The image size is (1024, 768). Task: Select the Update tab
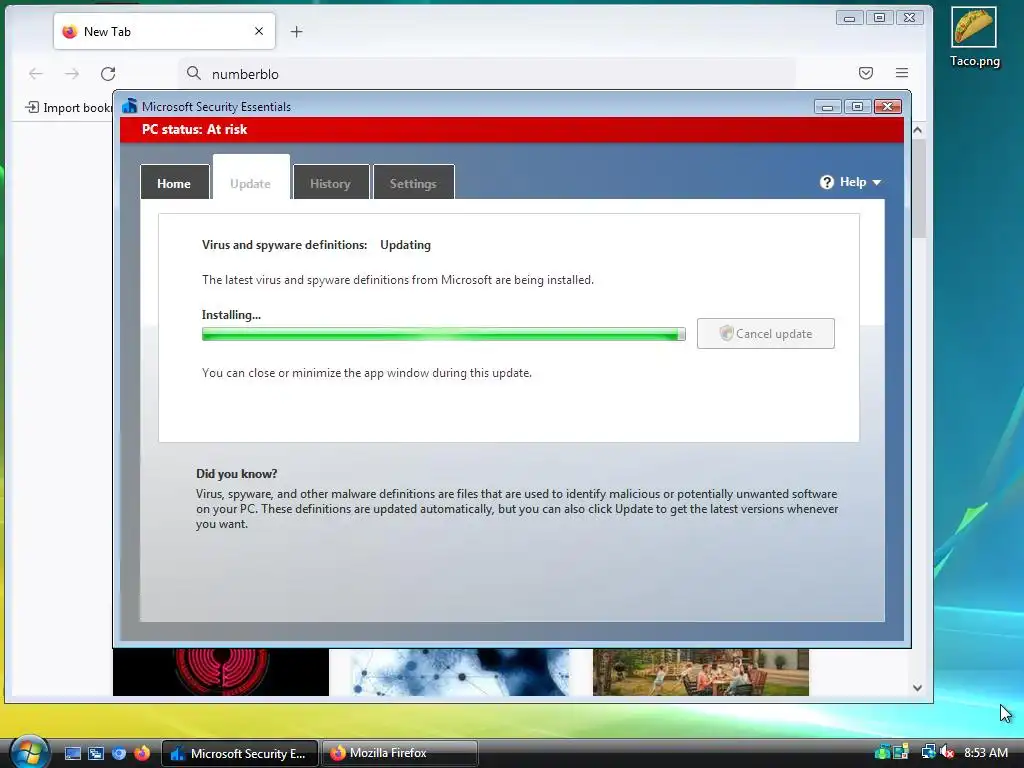[251, 178]
